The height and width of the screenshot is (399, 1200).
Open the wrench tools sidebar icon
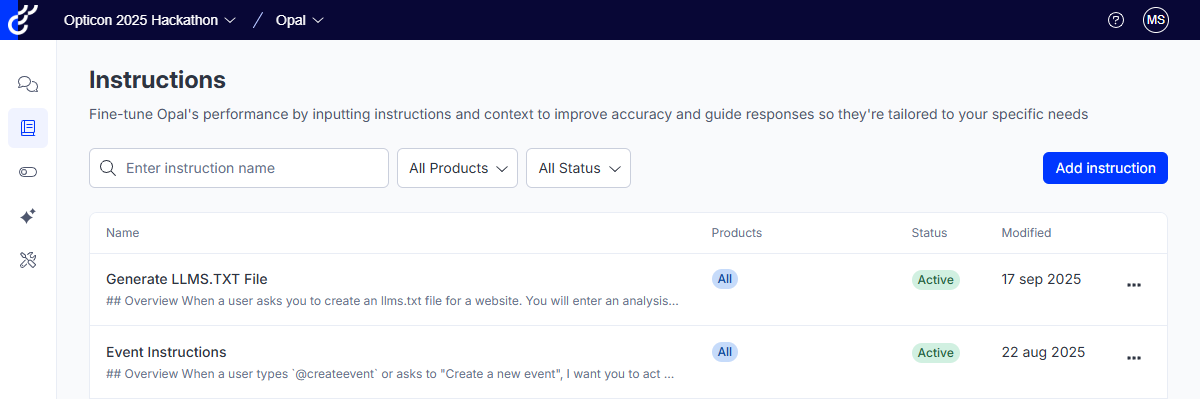point(28,260)
